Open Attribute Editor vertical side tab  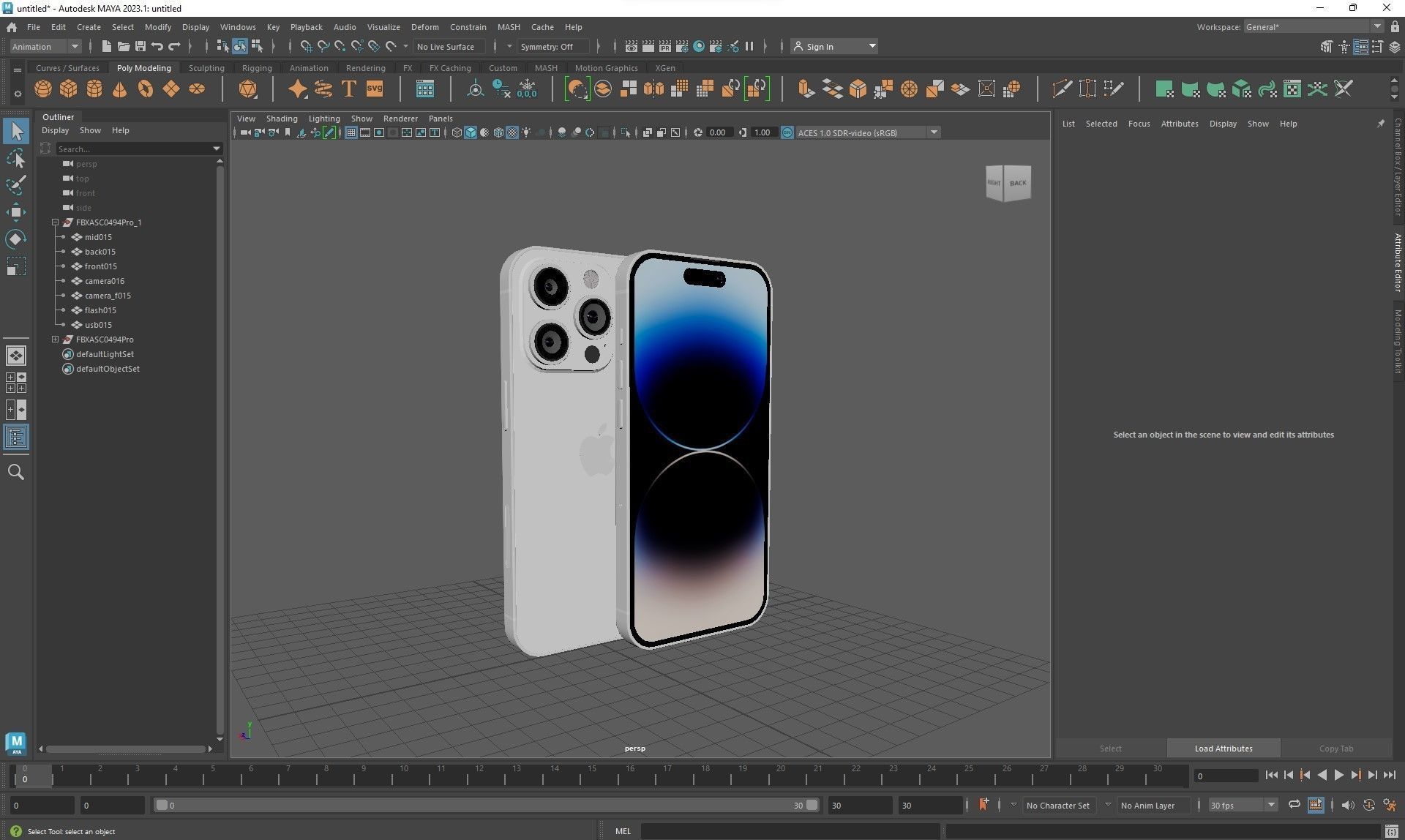1398,262
